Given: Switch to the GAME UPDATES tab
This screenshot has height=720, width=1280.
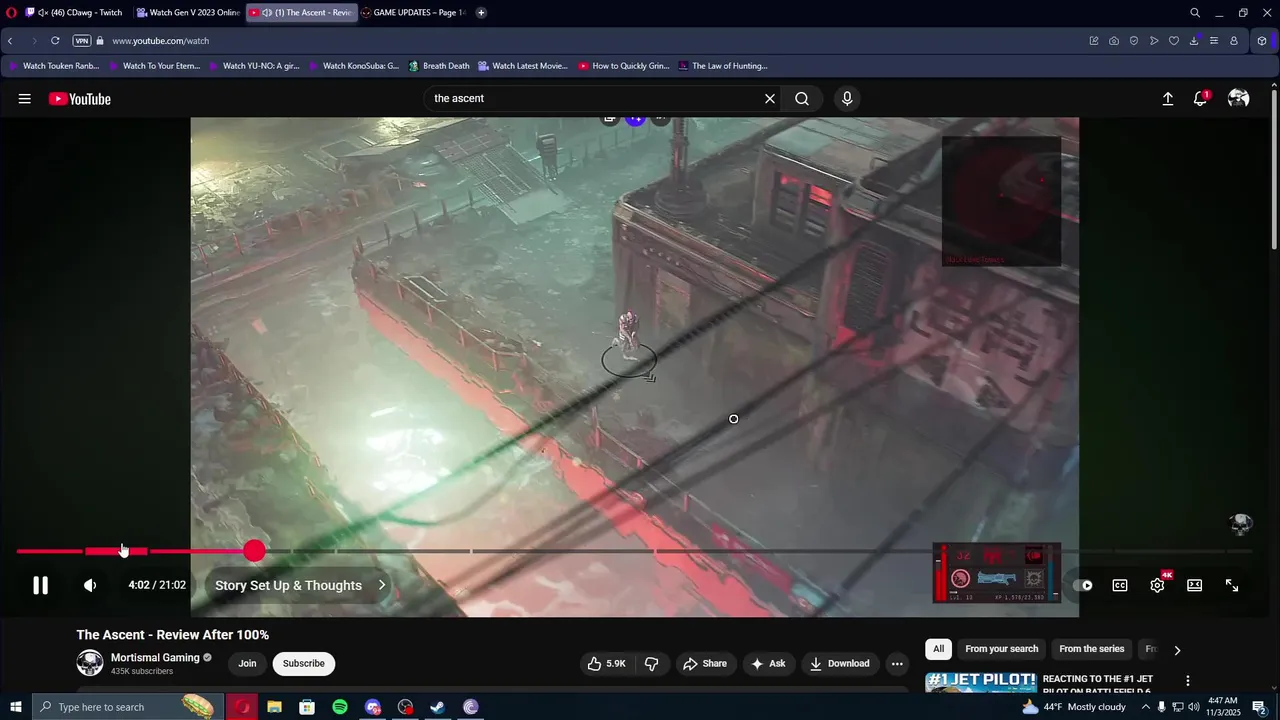Looking at the screenshot, I should [413, 13].
